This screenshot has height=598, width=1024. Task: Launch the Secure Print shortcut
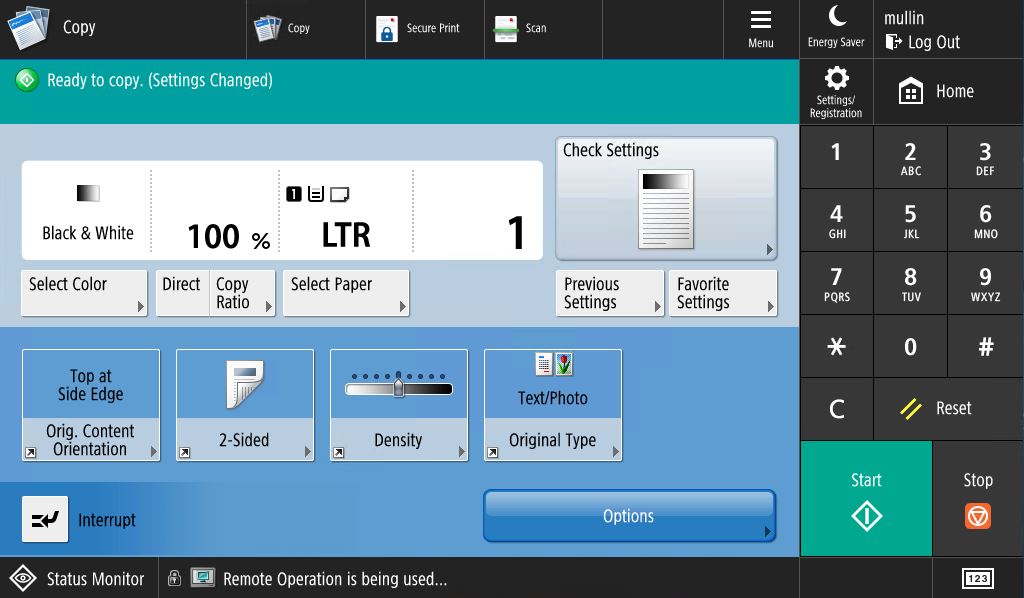pyautogui.click(x=424, y=29)
